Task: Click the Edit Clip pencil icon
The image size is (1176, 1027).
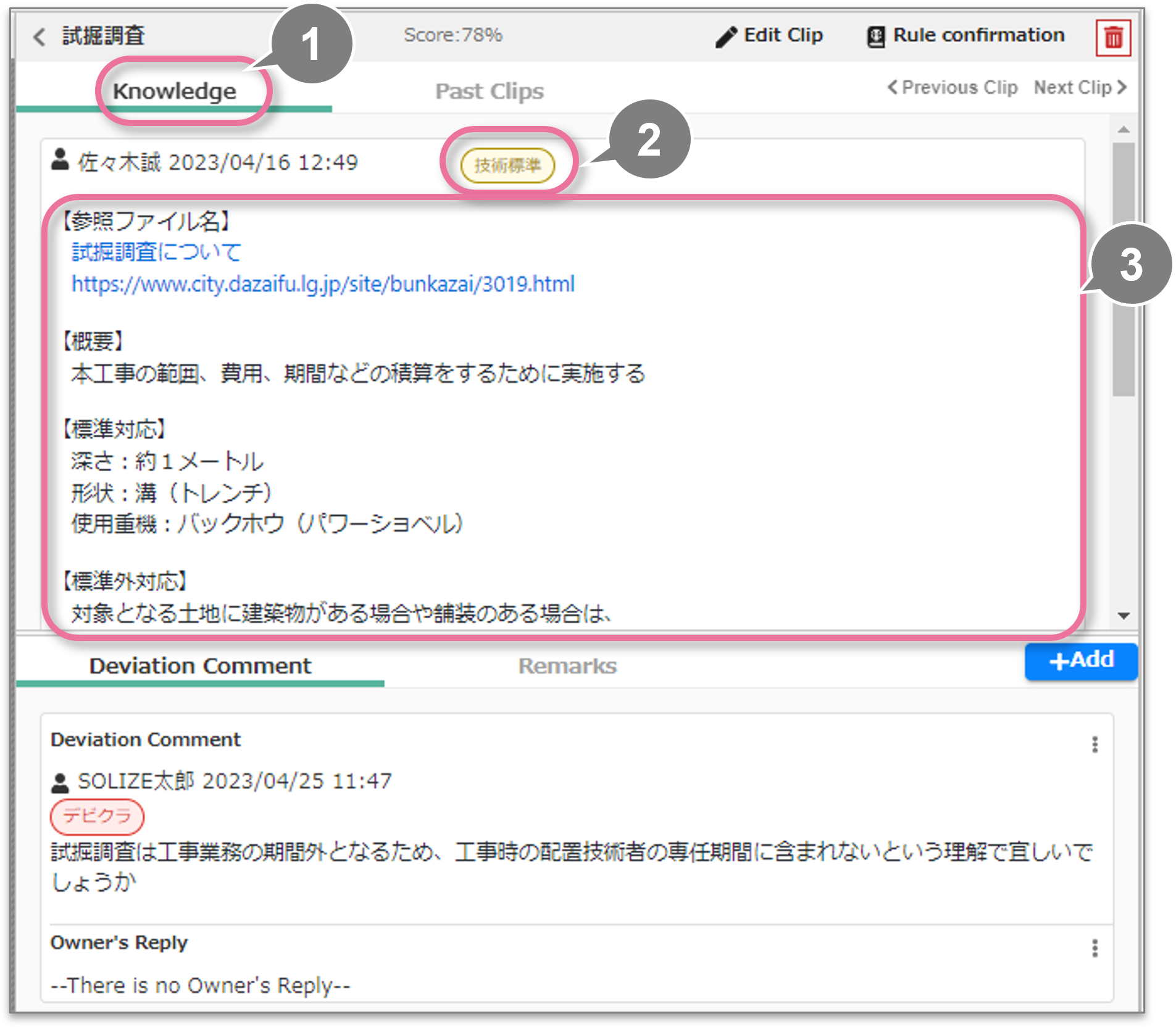Action: (x=726, y=37)
